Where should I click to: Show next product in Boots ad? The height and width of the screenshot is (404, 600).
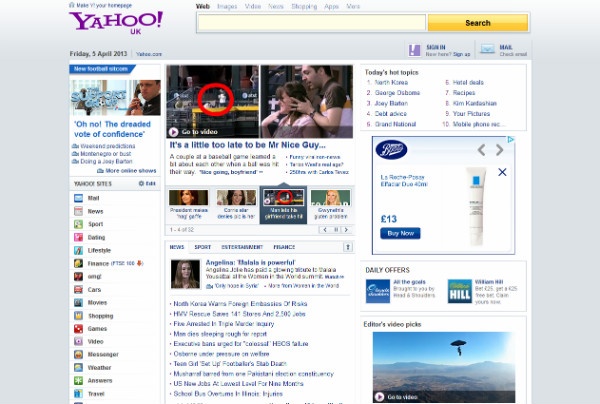point(499,150)
